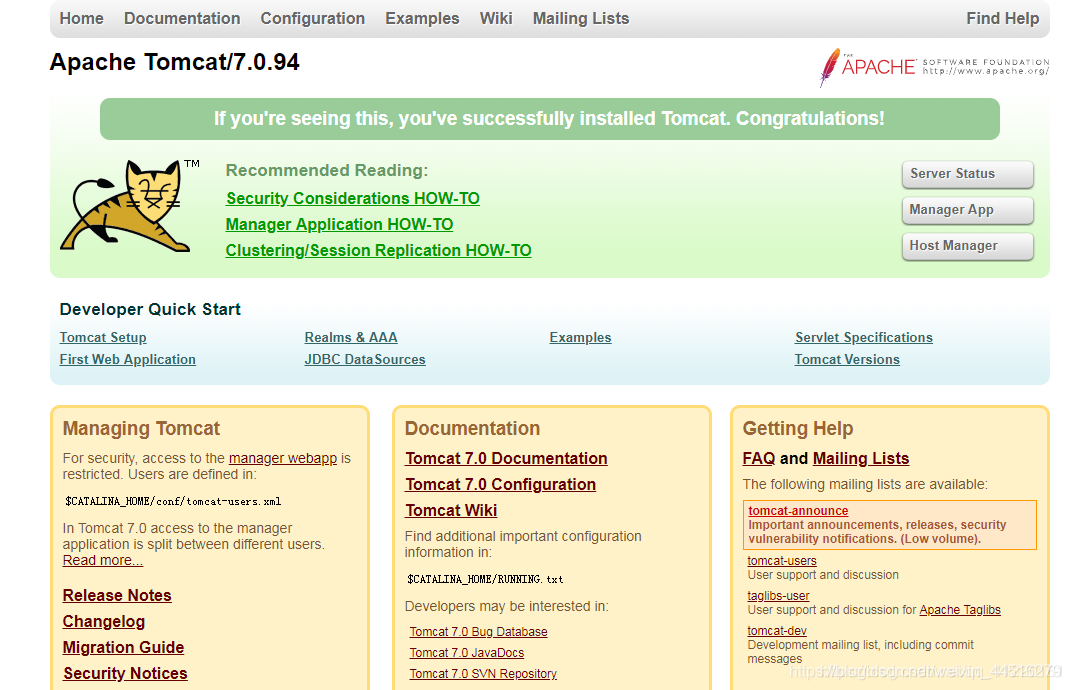Click the green Congratulations banner
Image resolution: width=1071 pixels, height=690 pixels.
tap(549, 119)
